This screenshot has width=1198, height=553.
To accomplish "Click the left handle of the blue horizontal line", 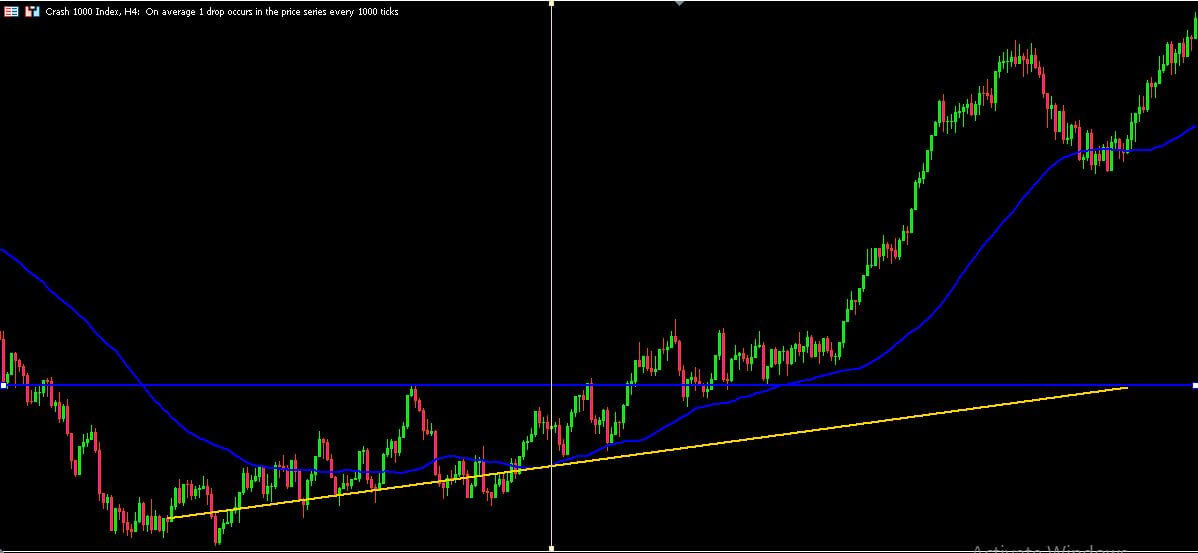I will click(3, 385).
